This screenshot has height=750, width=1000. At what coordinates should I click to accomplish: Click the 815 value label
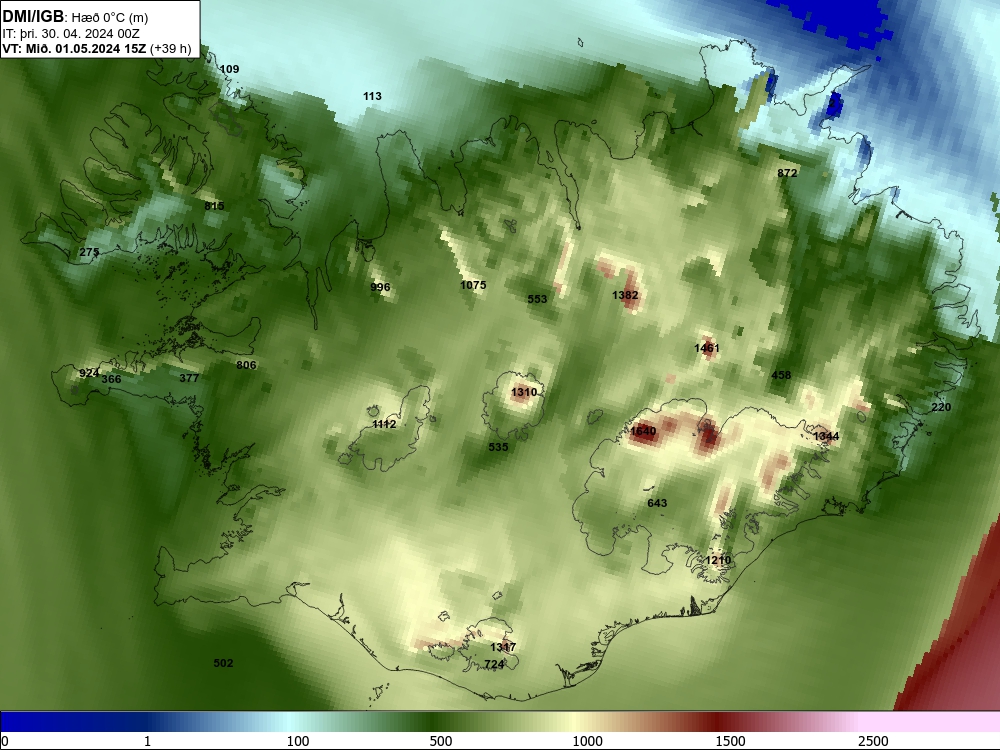tap(214, 205)
